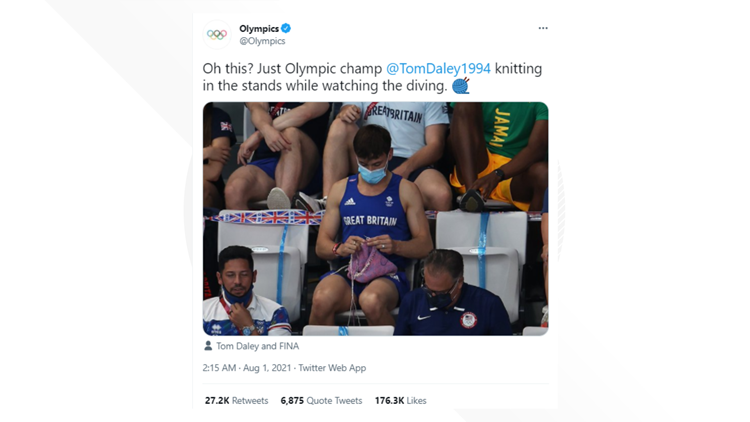The height and width of the screenshot is (422, 750).
Task: Click the Olympics rings profile avatar
Action: (x=217, y=34)
